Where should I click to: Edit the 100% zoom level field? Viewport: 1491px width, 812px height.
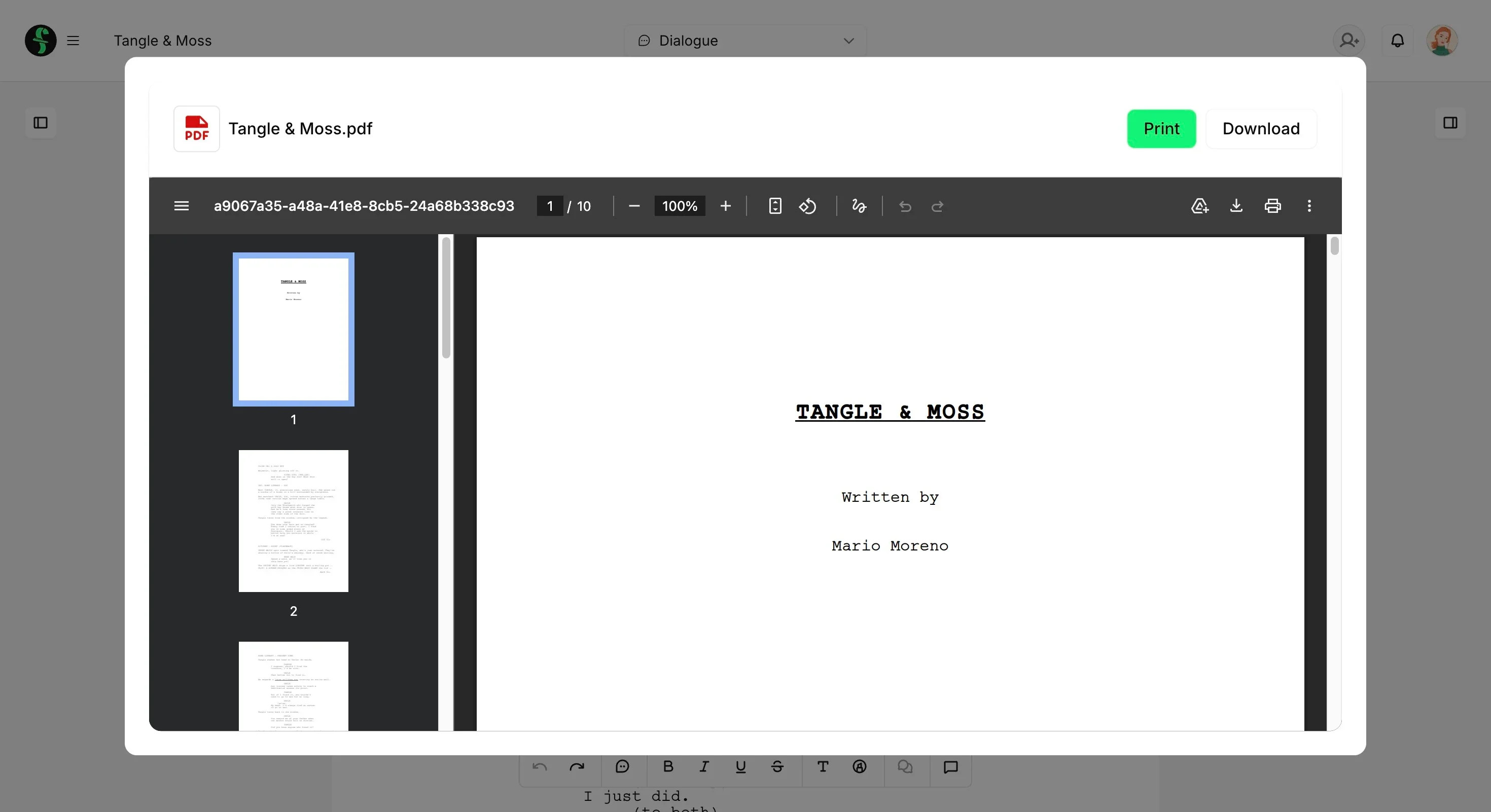(679, 206)
